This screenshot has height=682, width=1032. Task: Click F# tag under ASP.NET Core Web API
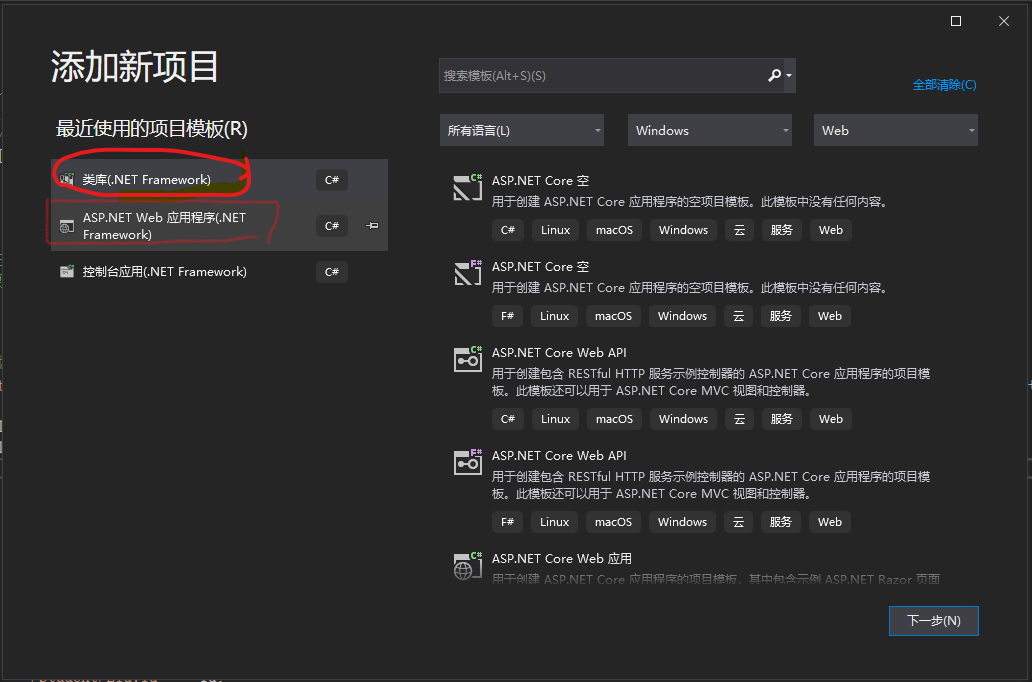click(x=507, y=522)
